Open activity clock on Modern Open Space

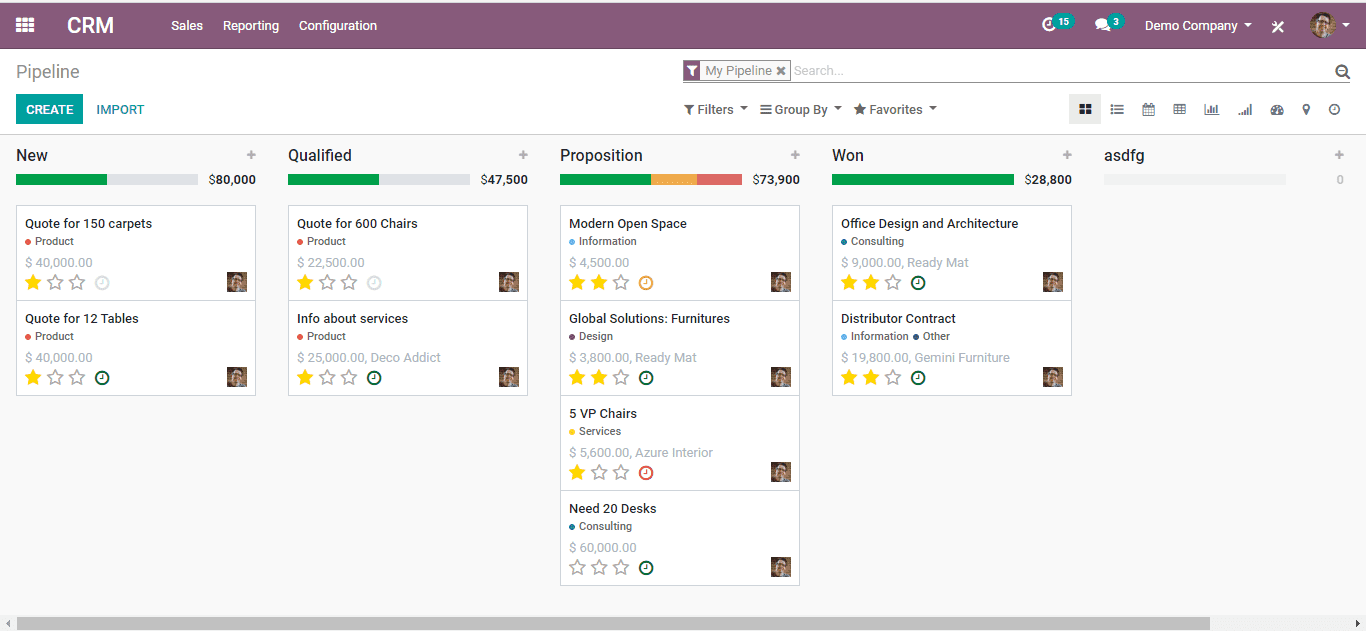coord(646,283)
